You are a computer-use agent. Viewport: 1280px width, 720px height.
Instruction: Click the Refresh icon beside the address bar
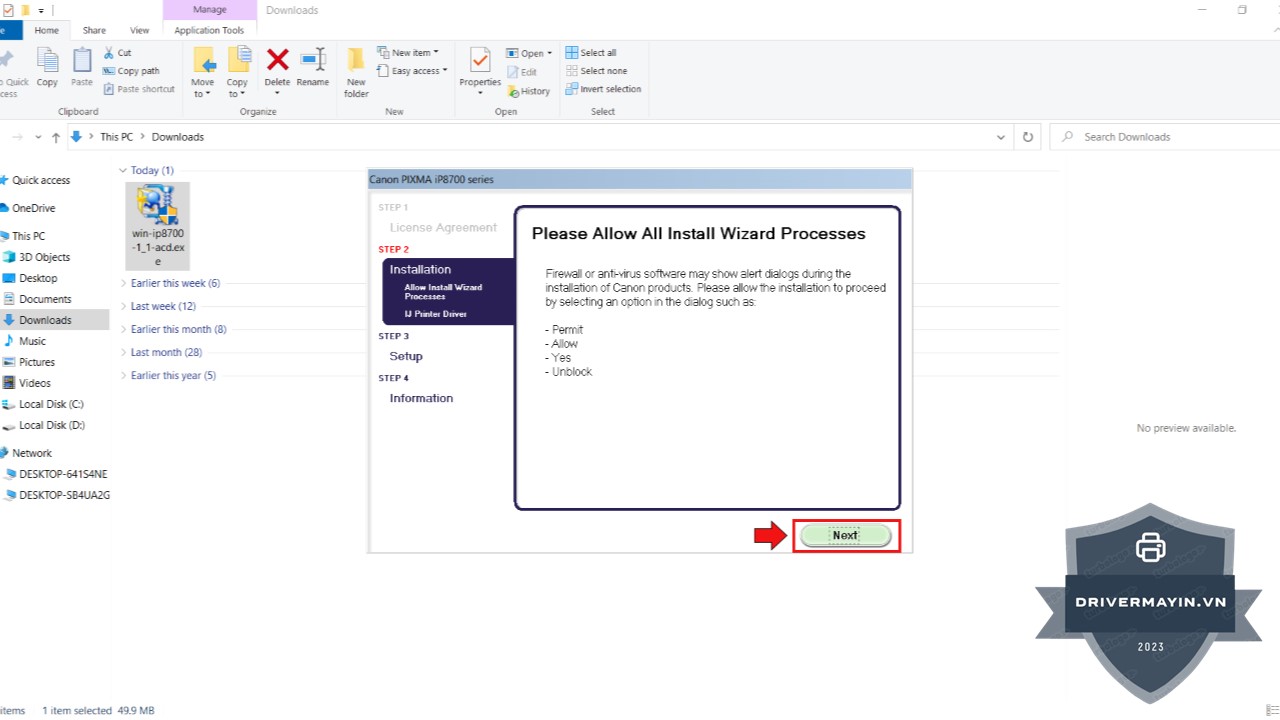pos(1027,137)
